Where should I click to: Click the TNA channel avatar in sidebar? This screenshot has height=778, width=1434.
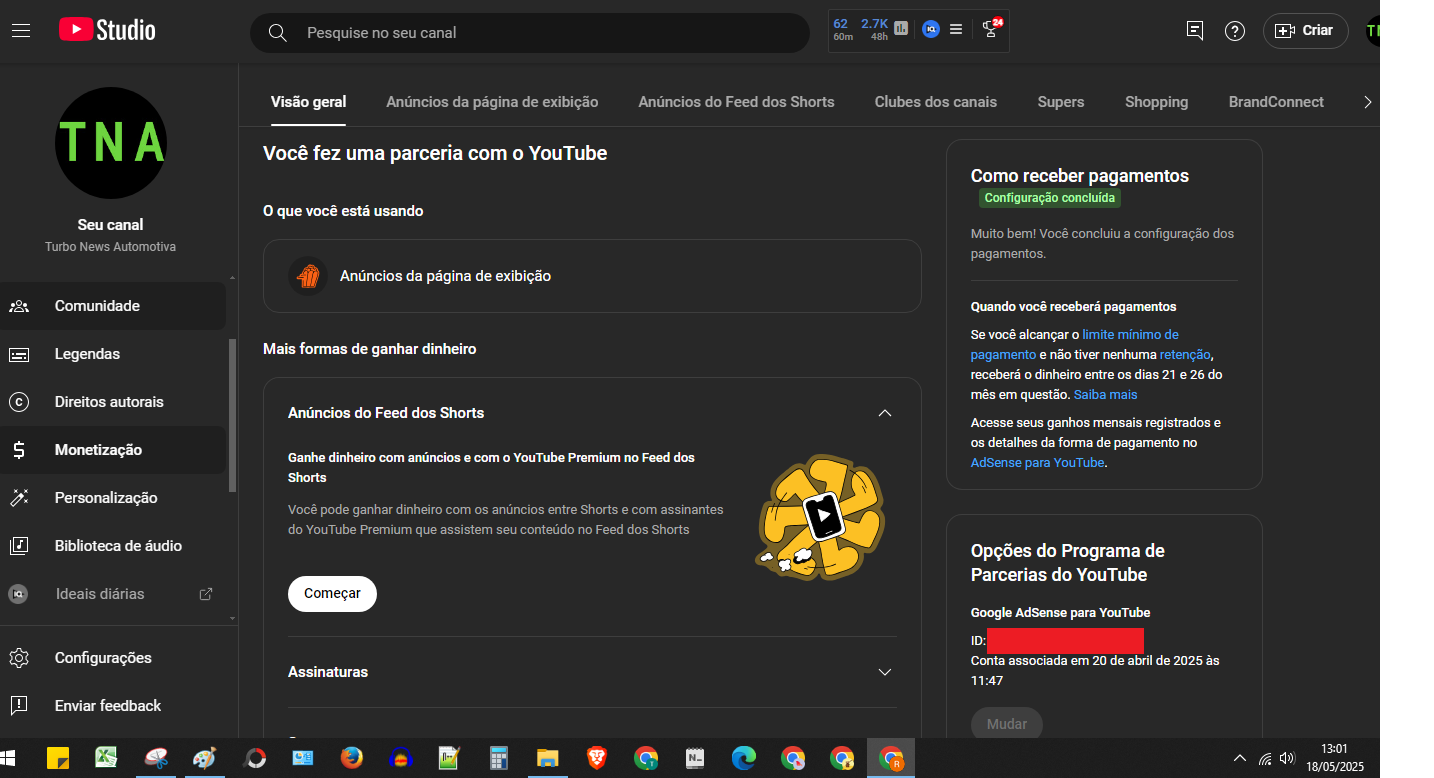coord(111,143)
